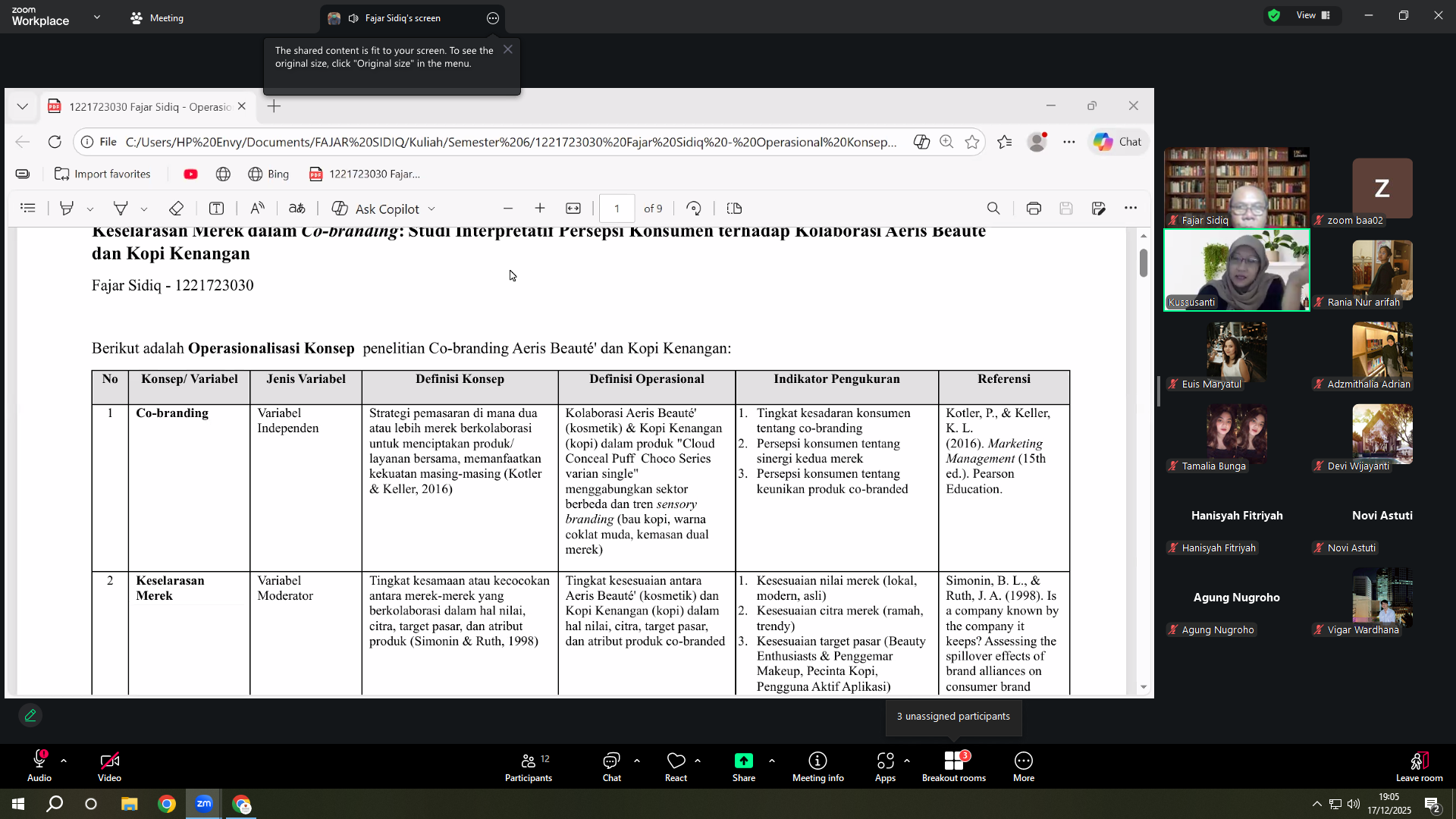Open the Bing bookmark
This screenshot has width=1456, height=819.
[x=268, y=174]
